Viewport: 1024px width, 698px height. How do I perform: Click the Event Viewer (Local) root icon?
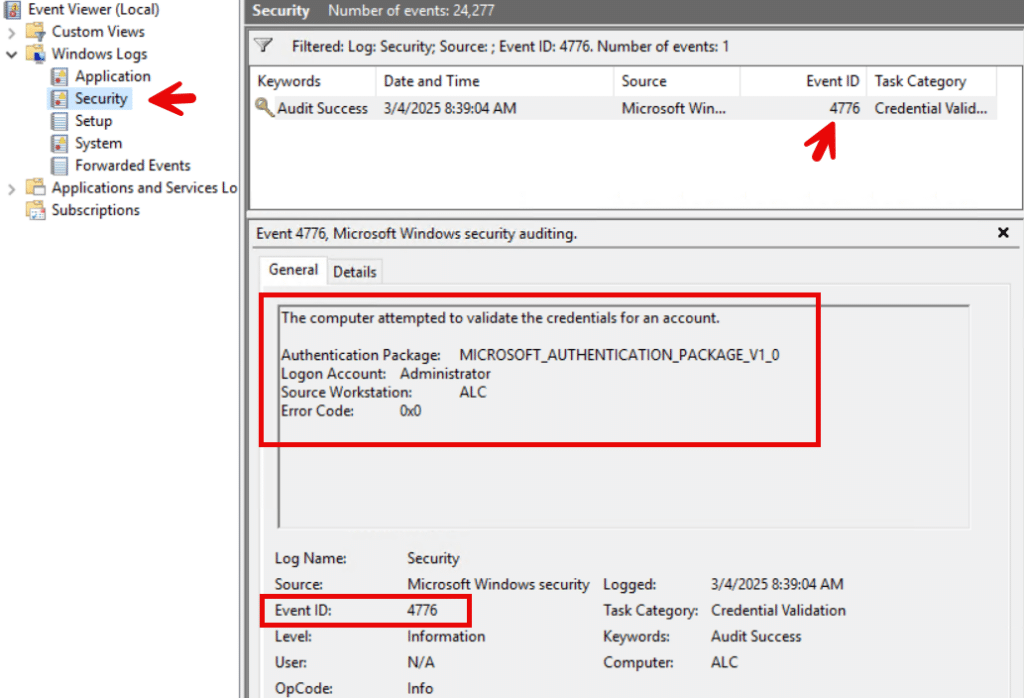[12, 10]
